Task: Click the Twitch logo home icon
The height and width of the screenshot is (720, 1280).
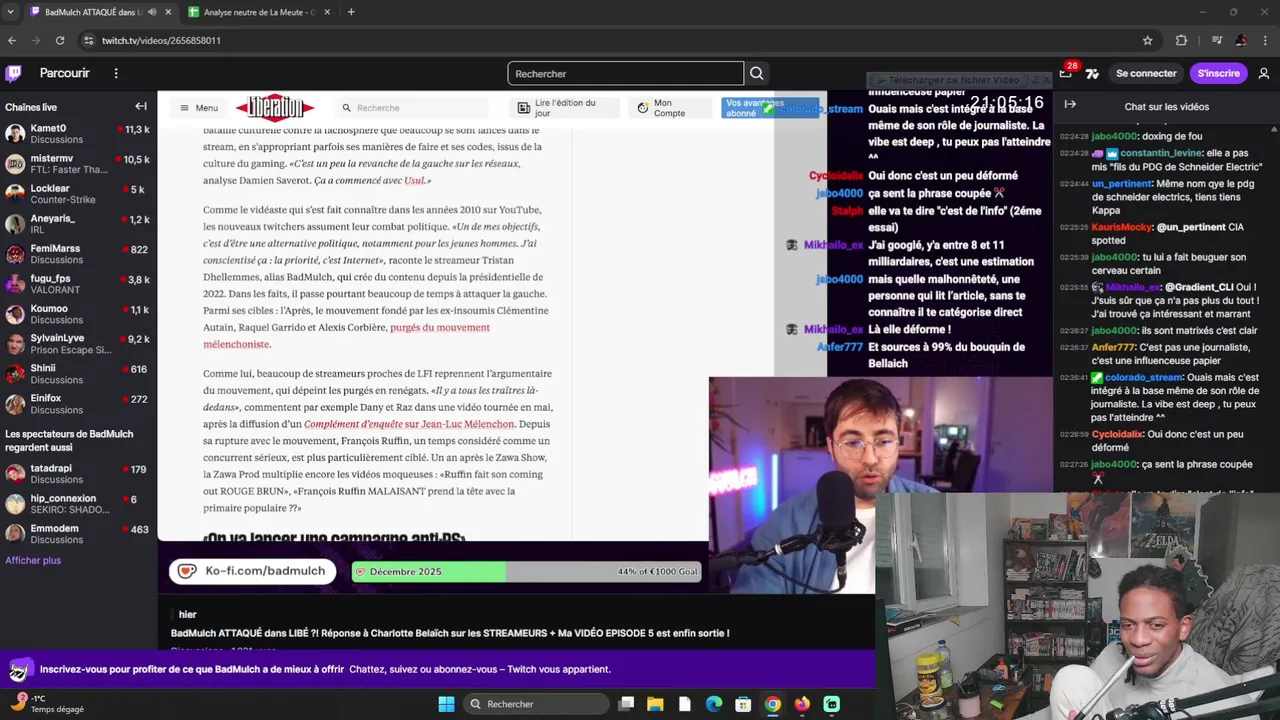Action: 14,73
